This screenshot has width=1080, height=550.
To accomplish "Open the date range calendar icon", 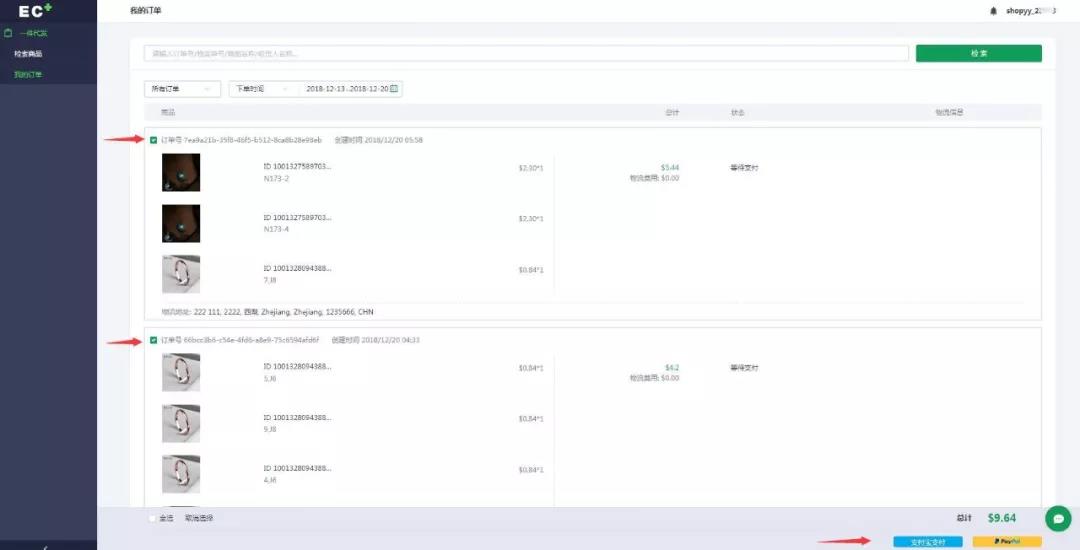I will click(x=394, y=89).
